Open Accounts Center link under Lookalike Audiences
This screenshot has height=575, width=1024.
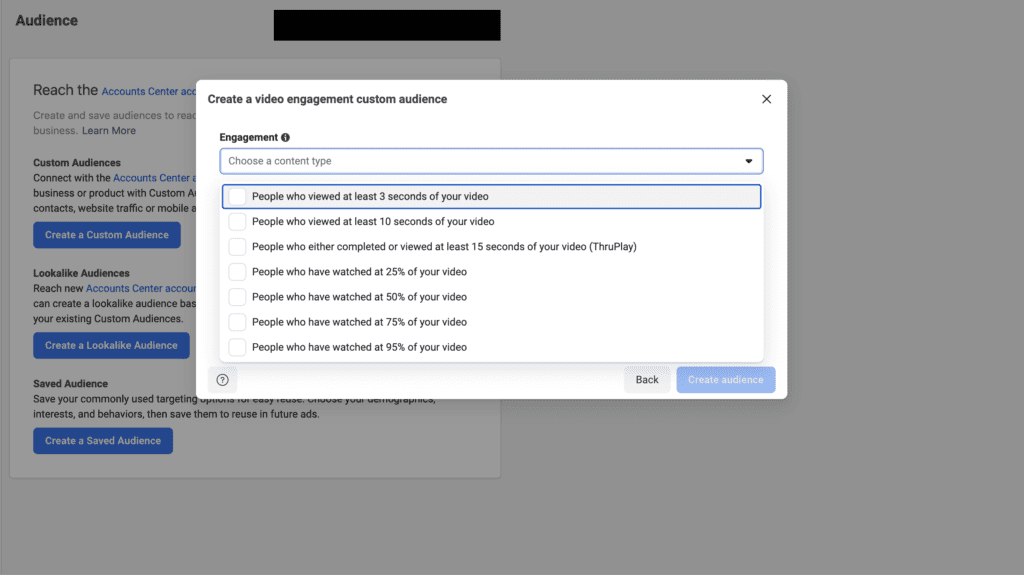(x=140, y=288)
